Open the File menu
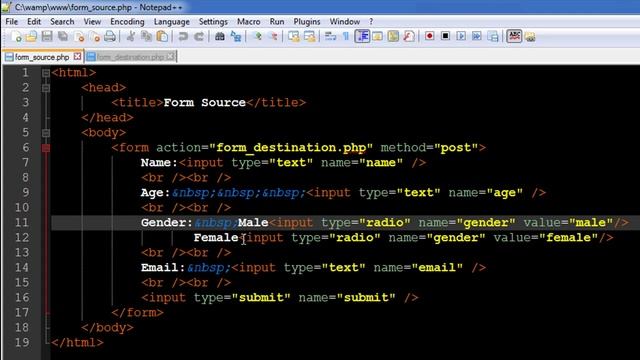This screenshot has width=640, height=360. pyautogui.click(x=11, y=22)
